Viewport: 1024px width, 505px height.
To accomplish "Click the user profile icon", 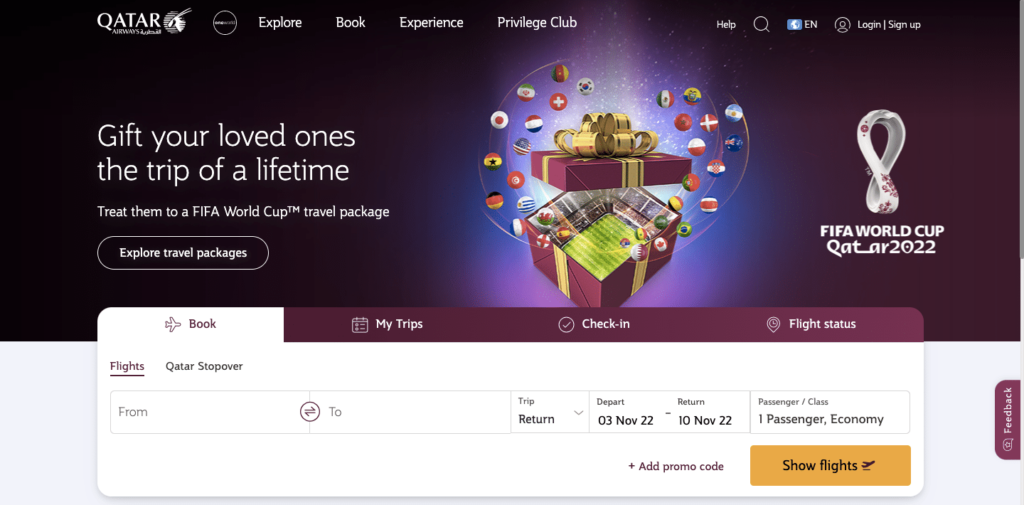I will (x=842, y=24).
